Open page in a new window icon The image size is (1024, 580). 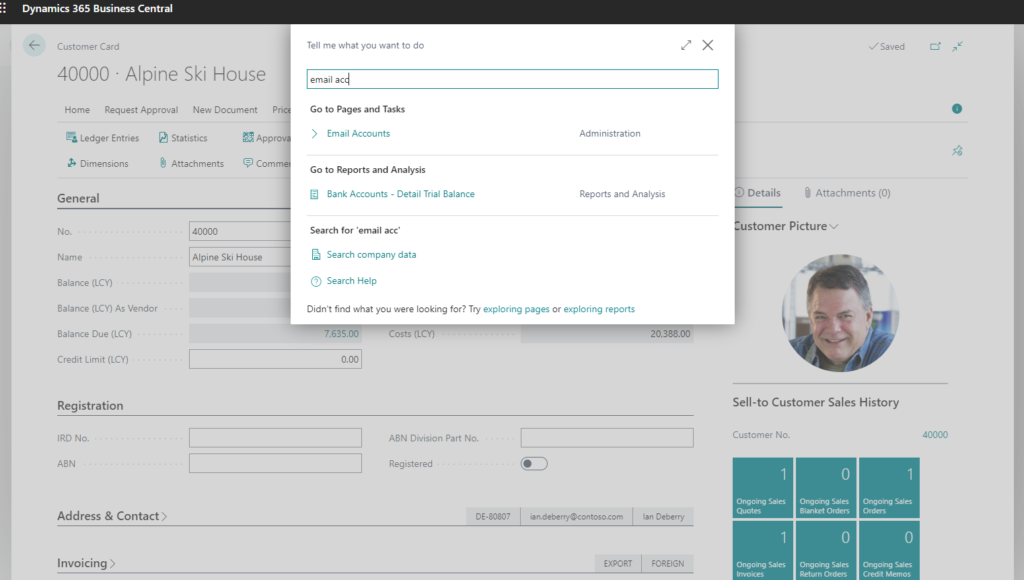click(935, 46)
